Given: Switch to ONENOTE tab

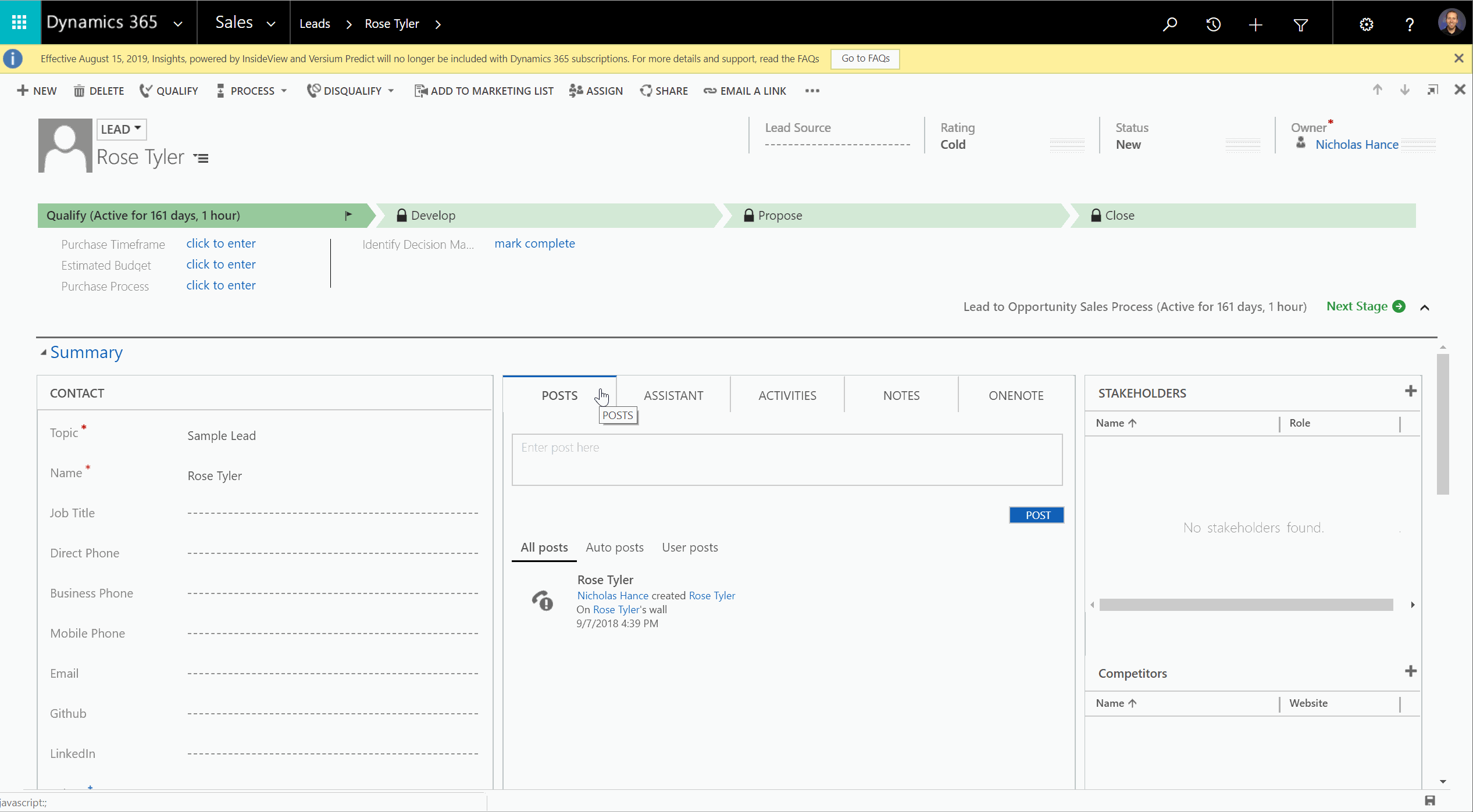Looking at the screenshot, I should (x=1016, y=395).
